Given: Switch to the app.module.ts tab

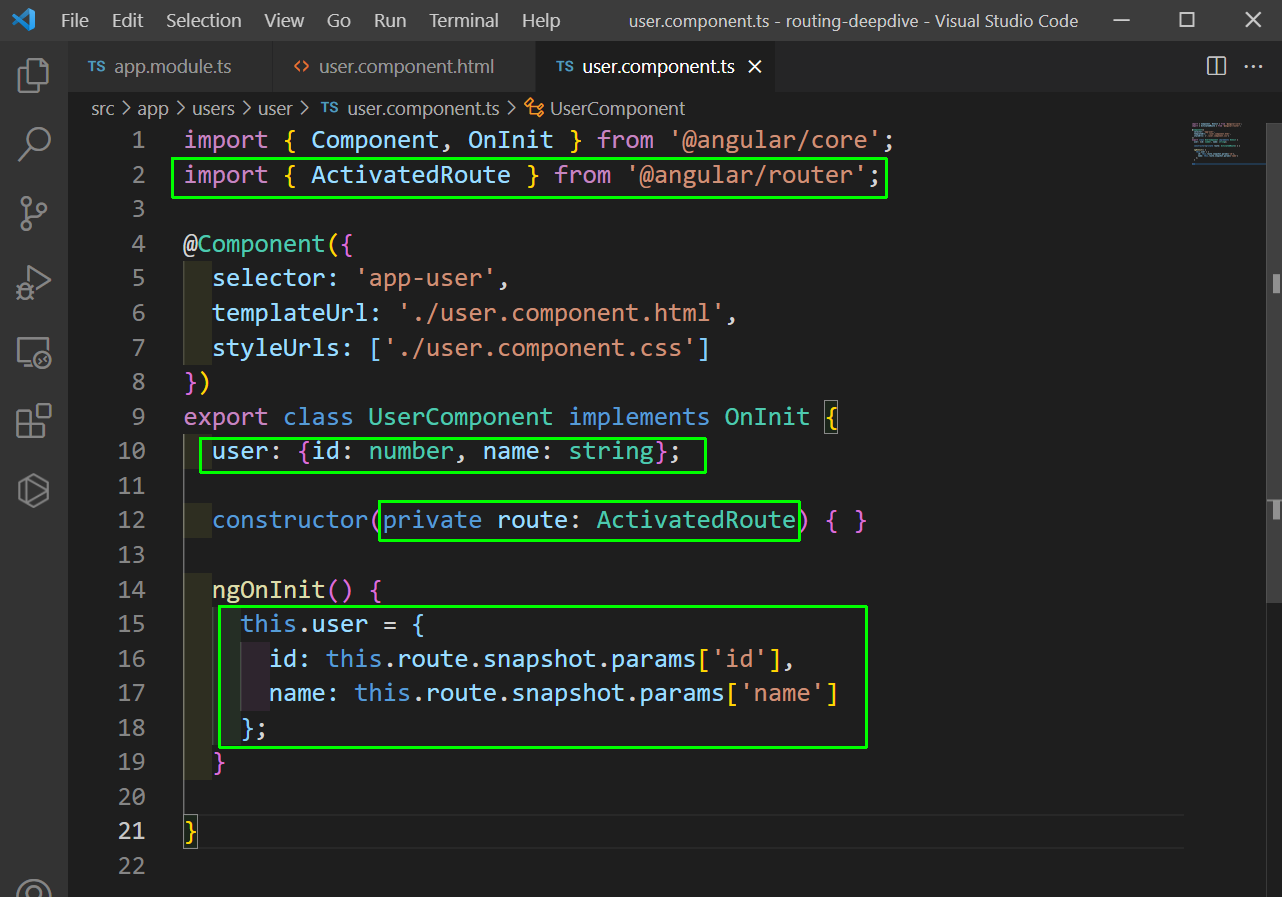Looking at the screenshot, I should (172, 67).
